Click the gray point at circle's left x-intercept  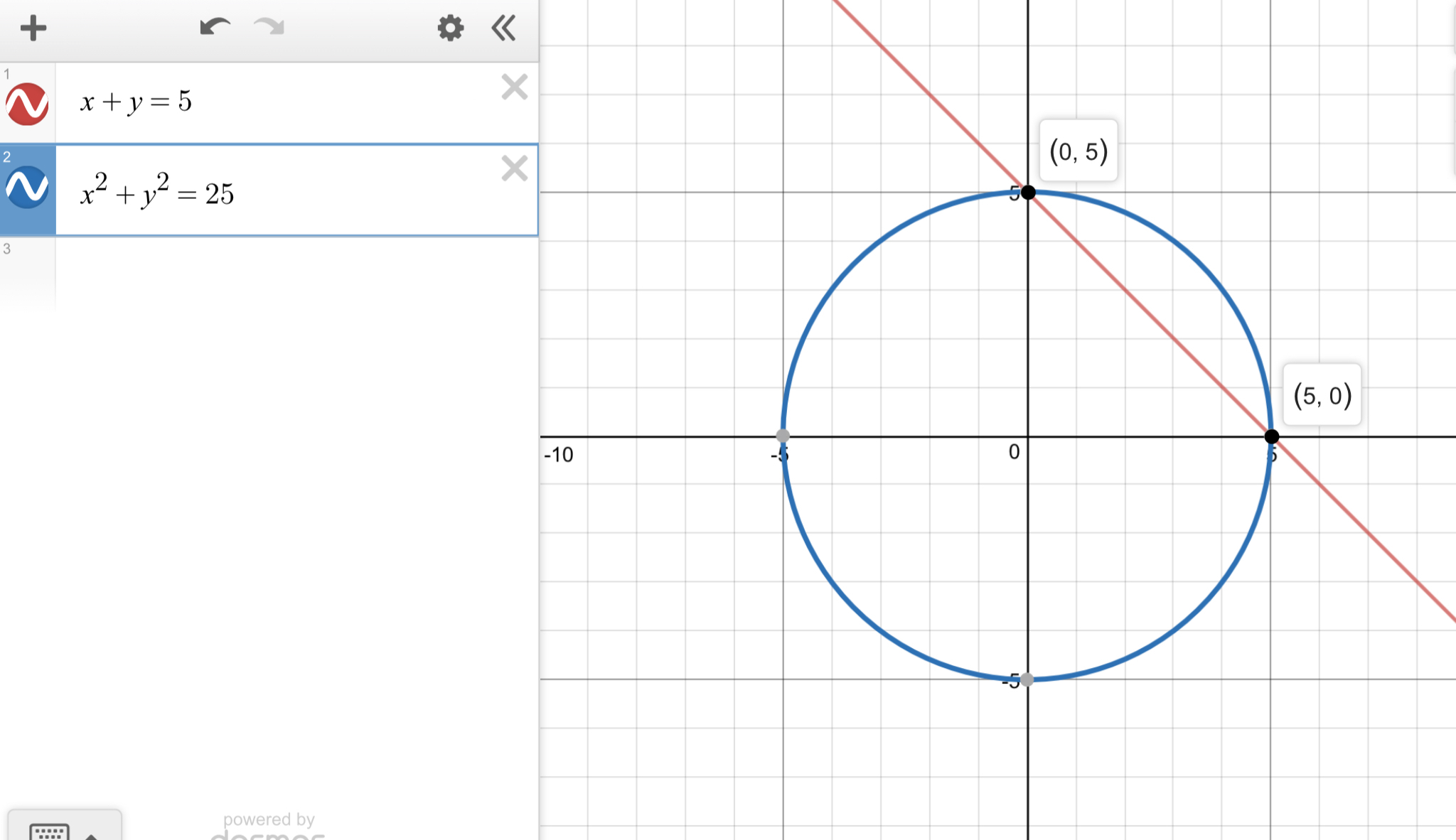[783, 436]
